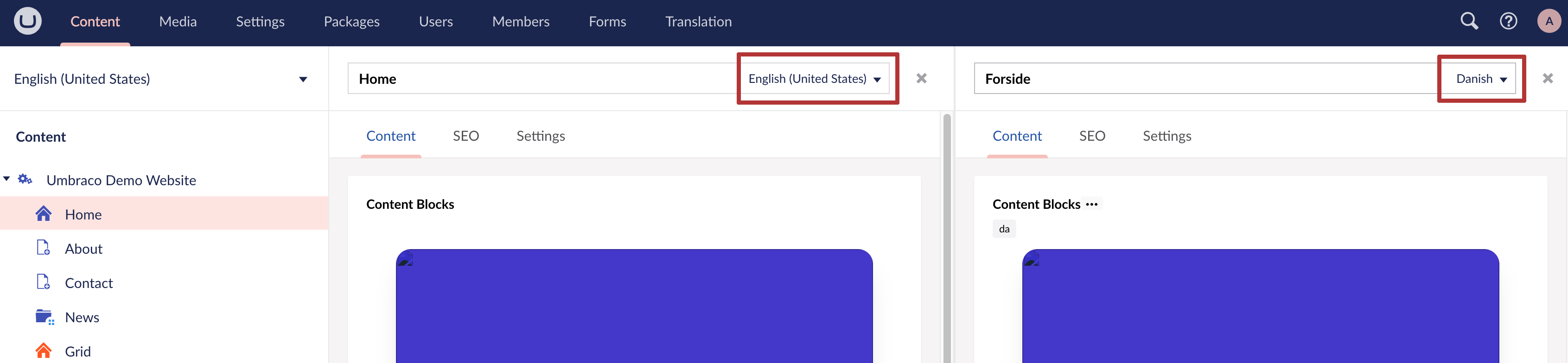Select the Home node in content tree

(x=164, y=214)
